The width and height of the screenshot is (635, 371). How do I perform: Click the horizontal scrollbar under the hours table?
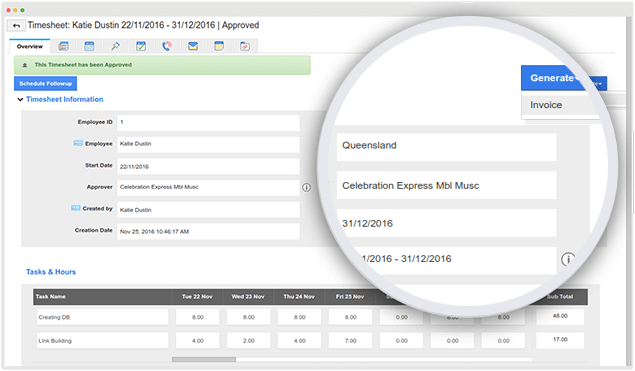point(204,359)
